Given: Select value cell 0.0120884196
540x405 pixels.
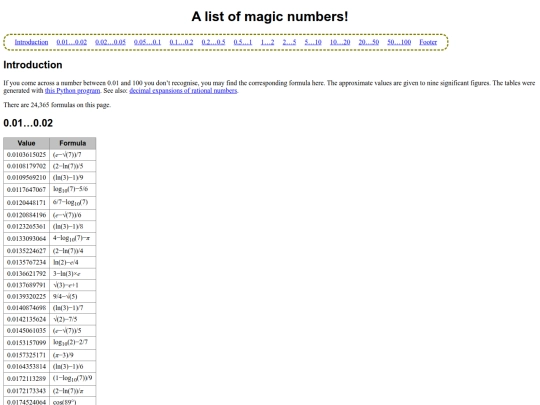Looking at the screenshot, I should [27, 215].
